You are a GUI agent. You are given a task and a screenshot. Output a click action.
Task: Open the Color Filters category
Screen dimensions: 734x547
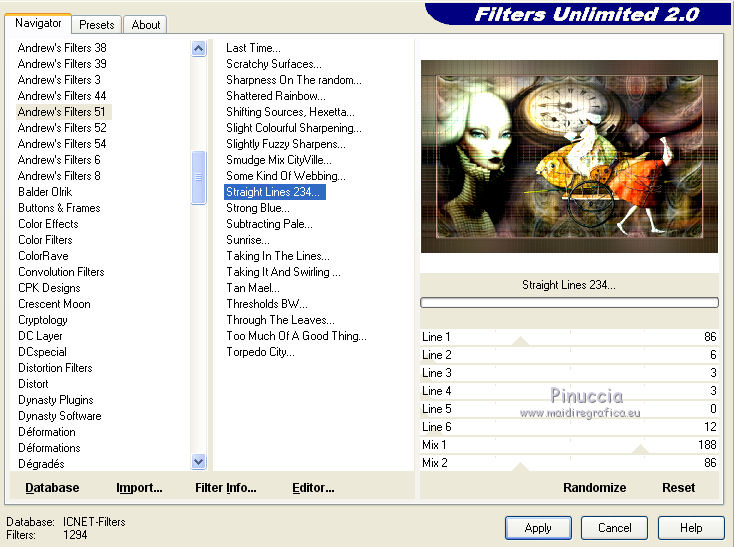click(45, 240)
